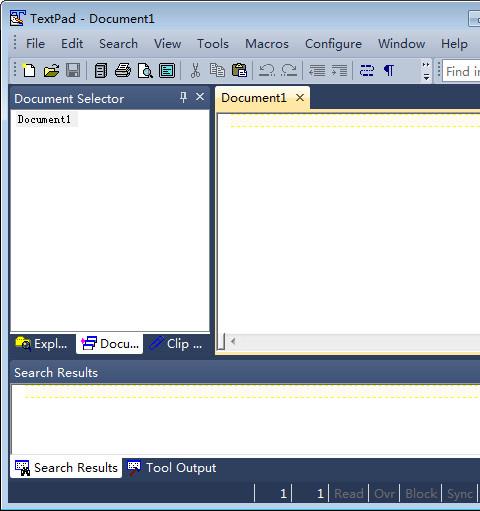Save the document with floppy disk icon
Viewport: 480px width, 511px height.
(73, 71)
